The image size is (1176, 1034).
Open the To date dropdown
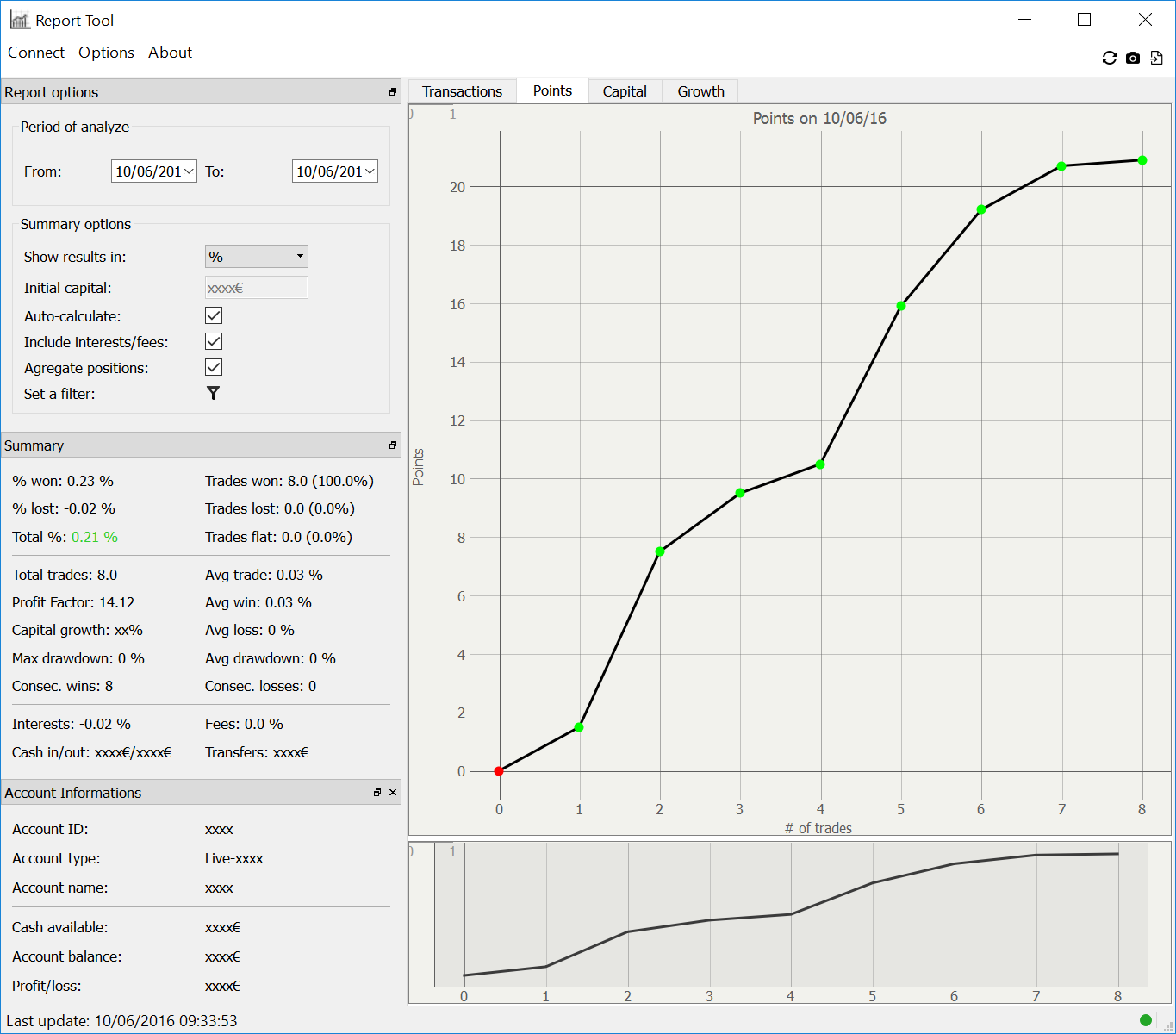[x=370, y=171]
